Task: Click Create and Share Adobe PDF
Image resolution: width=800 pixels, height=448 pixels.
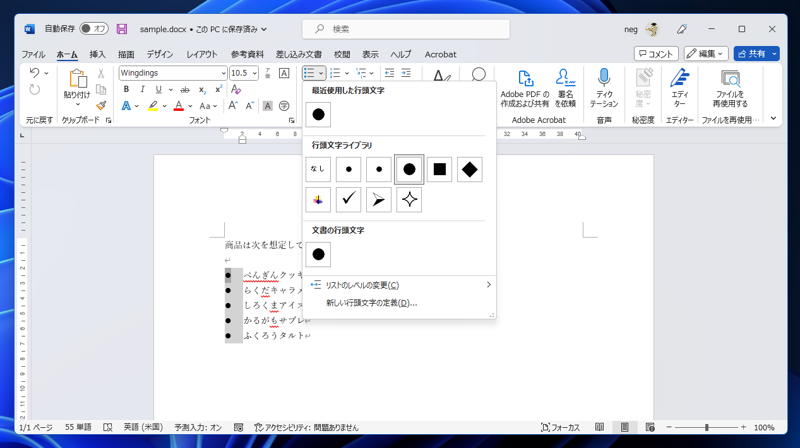Action: [x=524, y=88]
